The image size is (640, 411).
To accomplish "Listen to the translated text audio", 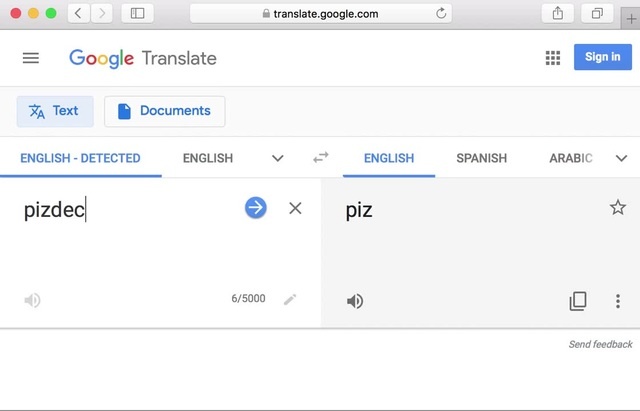I will [x=355, y=301].
